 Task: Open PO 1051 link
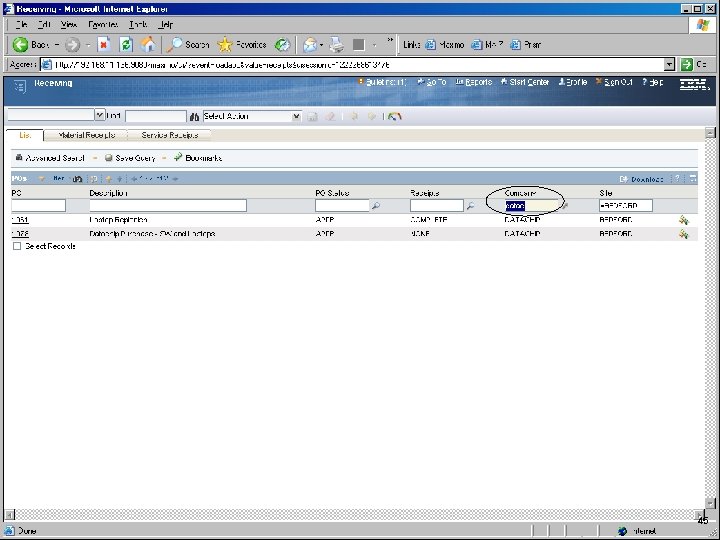[x=20, y=220]
